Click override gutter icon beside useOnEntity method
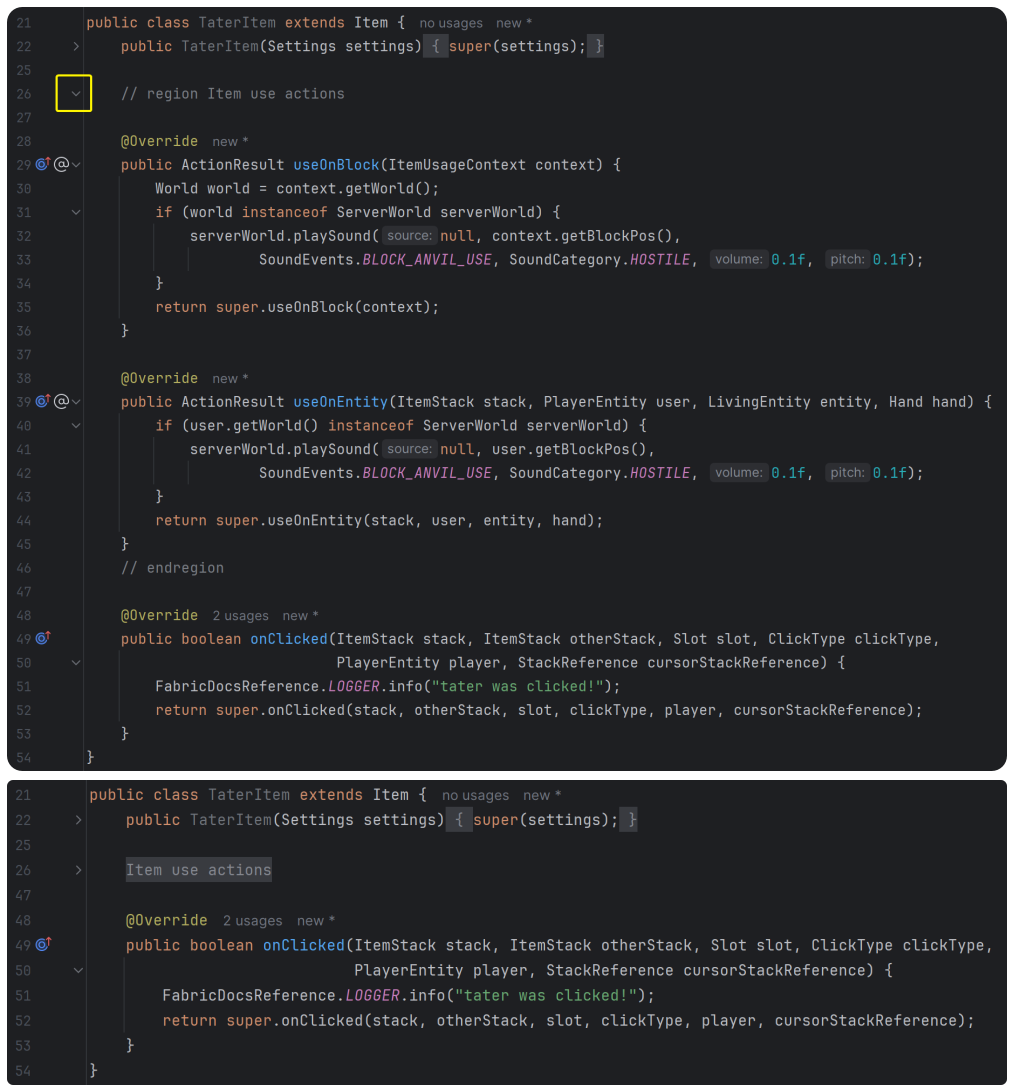 pos(42,401)
